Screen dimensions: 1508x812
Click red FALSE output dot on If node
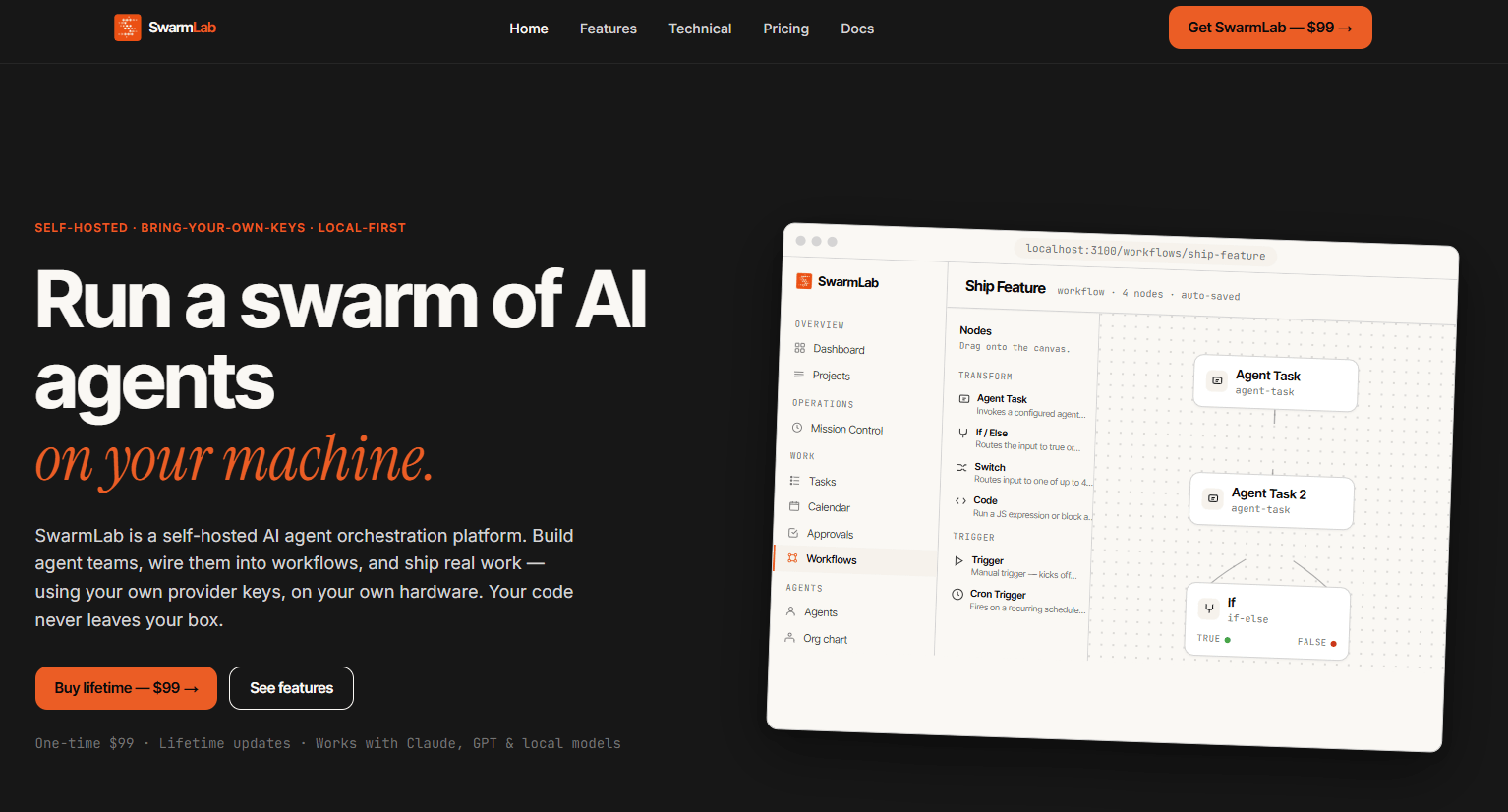click(x=1333, y=644)
